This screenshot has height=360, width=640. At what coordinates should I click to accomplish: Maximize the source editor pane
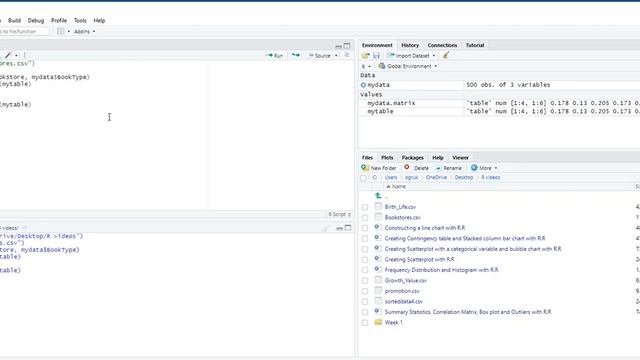(x=347, y=46)
